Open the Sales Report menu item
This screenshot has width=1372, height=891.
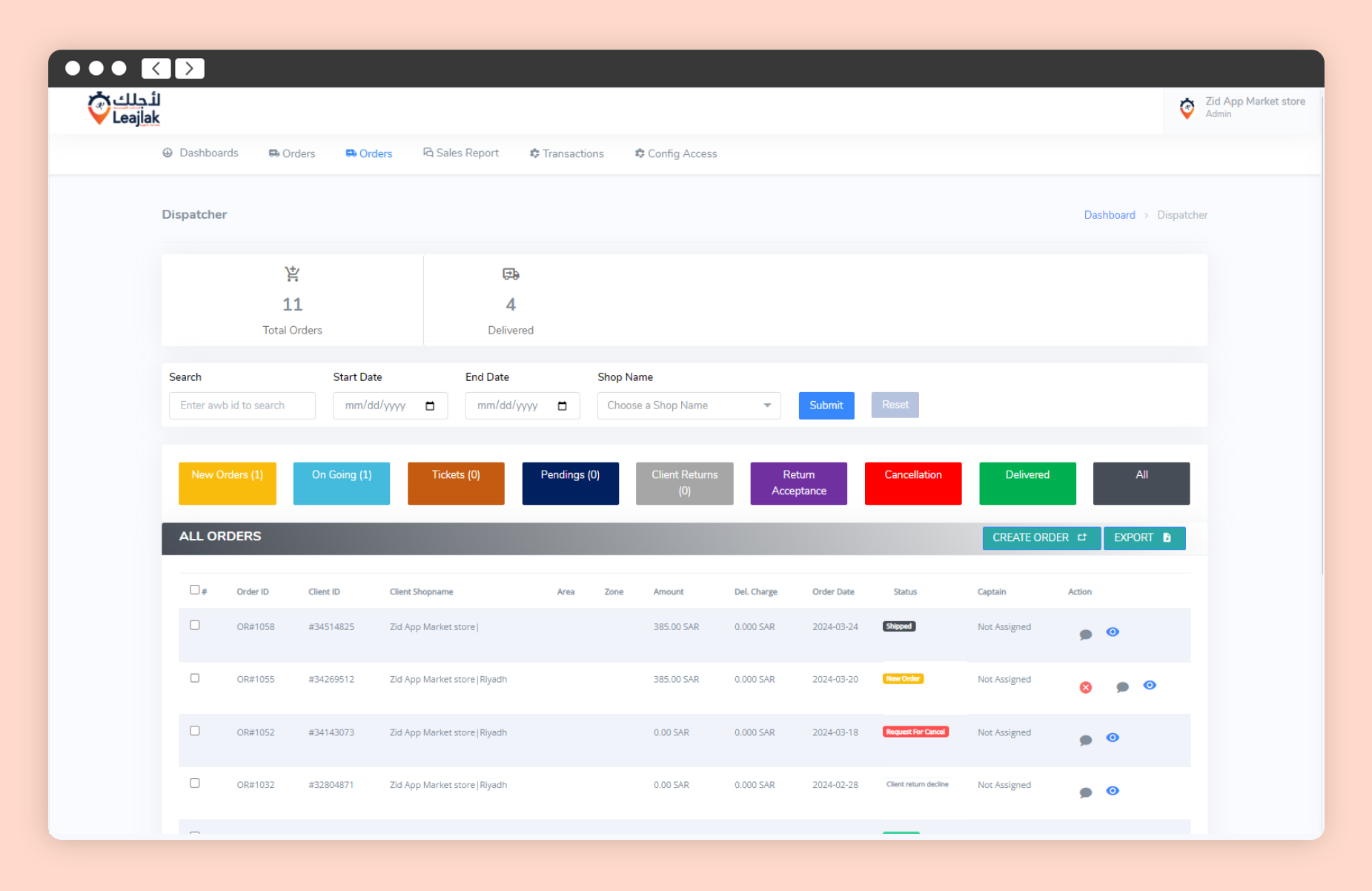click(460, 153)
